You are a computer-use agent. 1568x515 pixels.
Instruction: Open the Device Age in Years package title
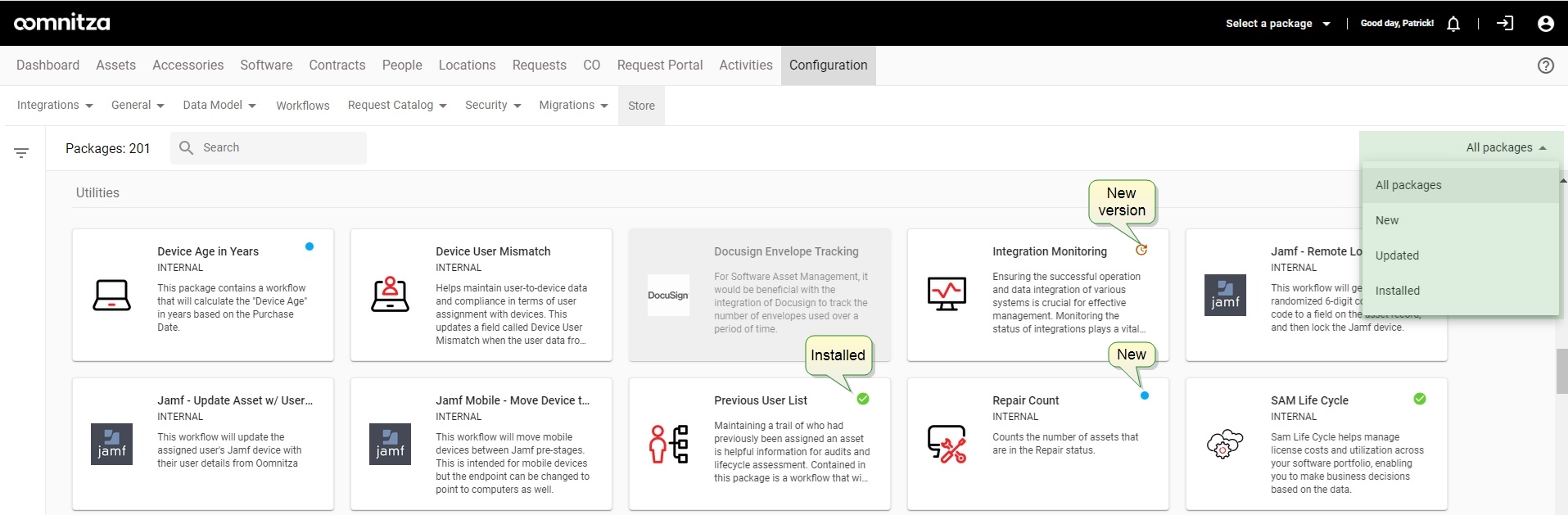tap(208, 251)
